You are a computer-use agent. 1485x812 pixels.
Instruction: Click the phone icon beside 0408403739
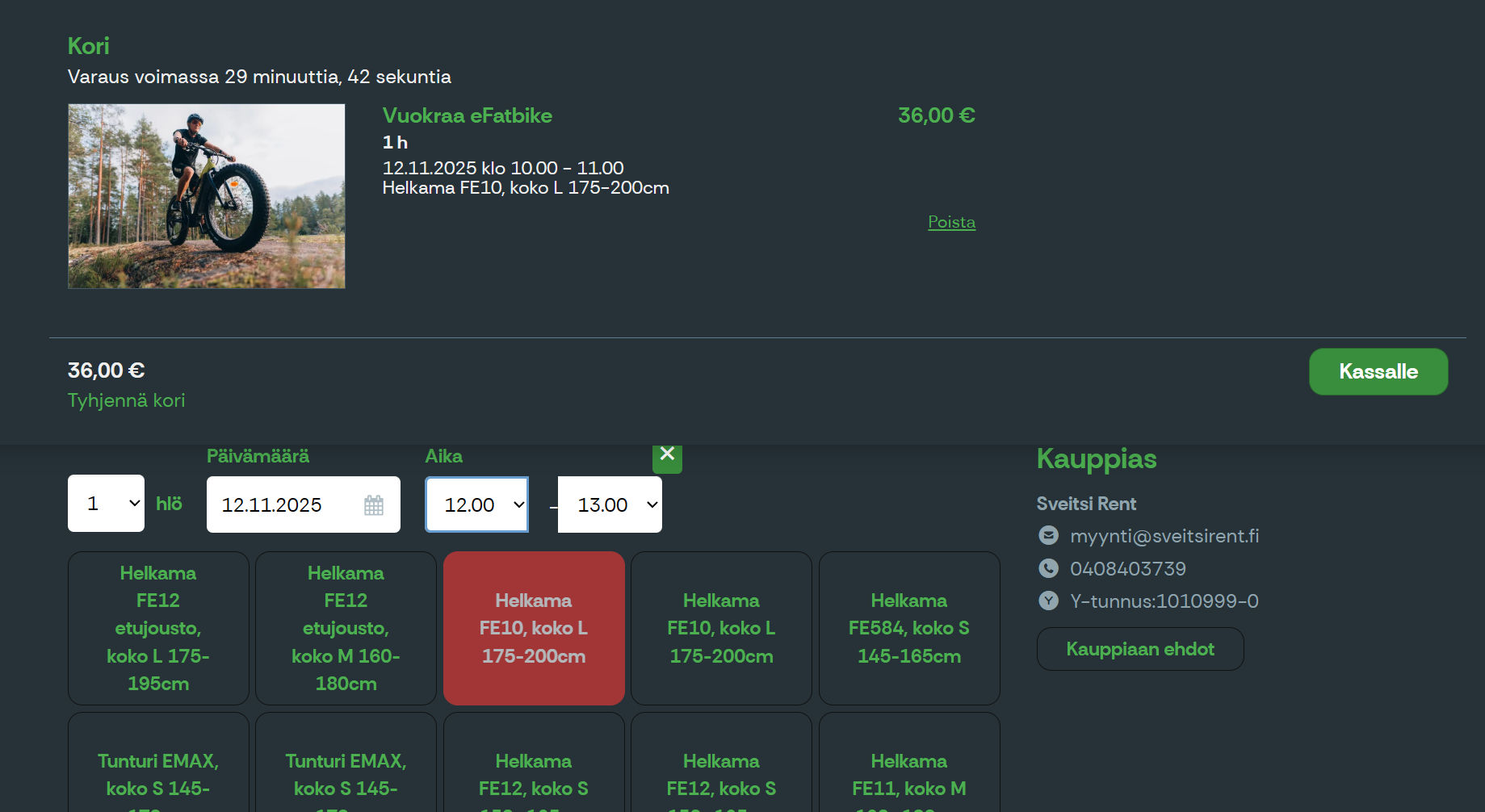1048,568
